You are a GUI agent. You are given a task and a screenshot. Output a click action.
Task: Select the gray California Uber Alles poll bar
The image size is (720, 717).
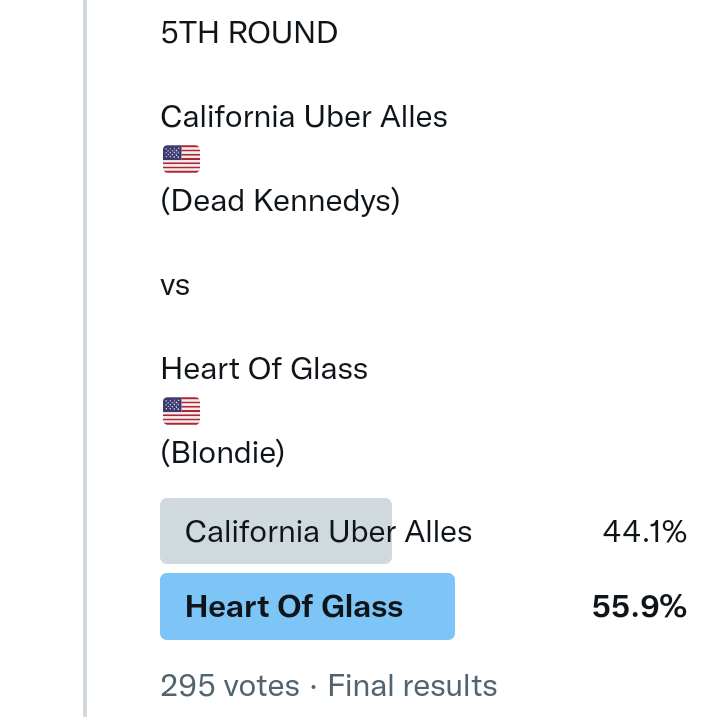click(x=275, y=531)
